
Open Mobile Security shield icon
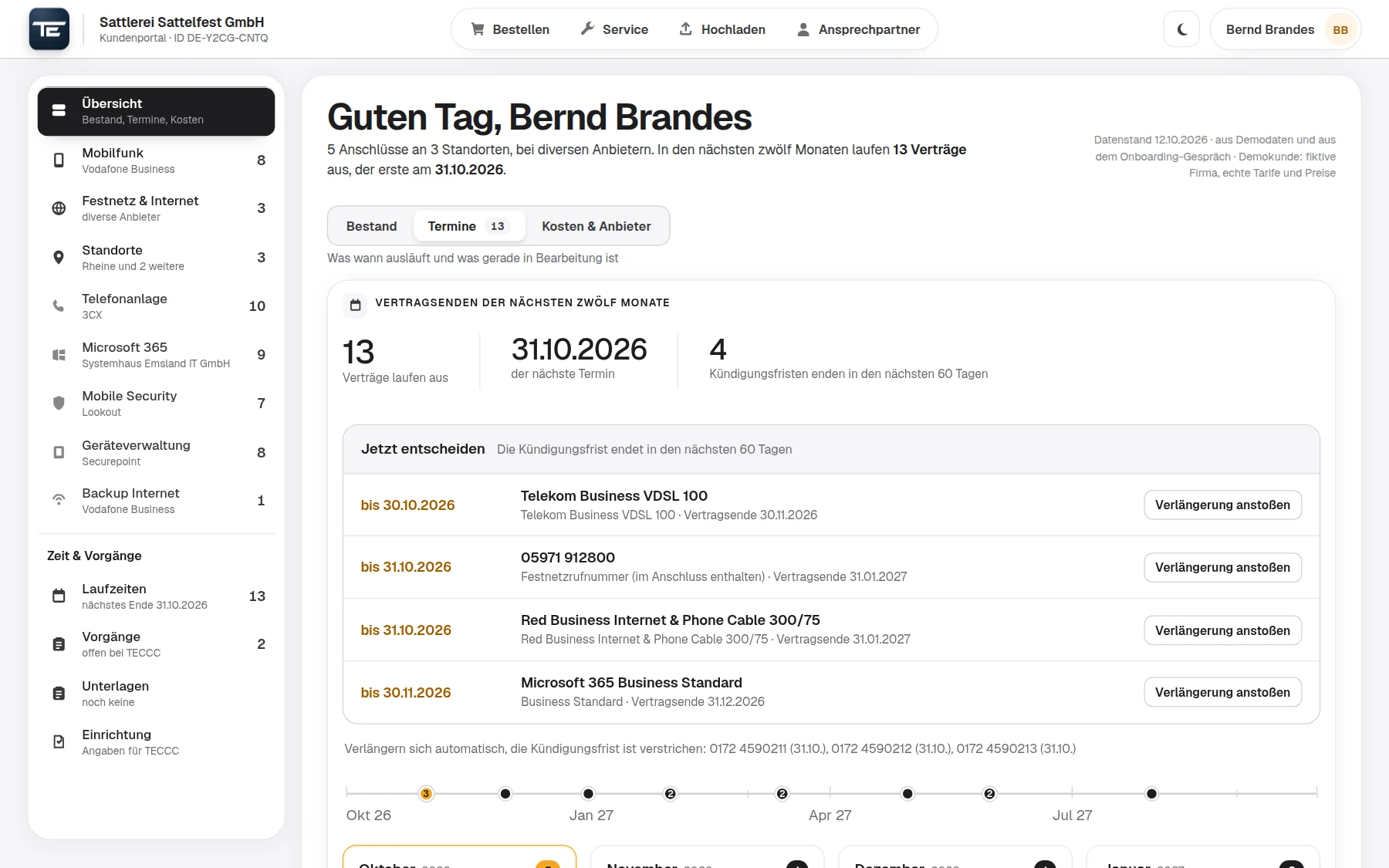(59, 404)
